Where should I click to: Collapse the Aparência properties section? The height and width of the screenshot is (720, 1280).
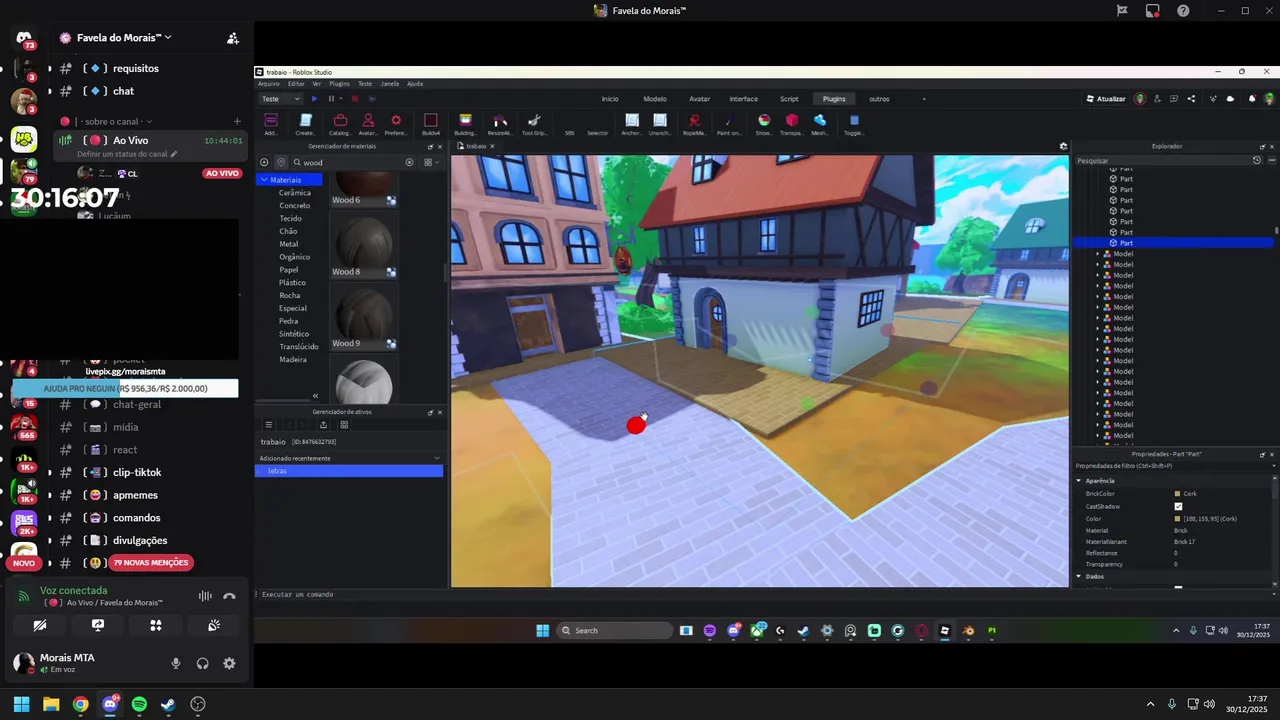pyautogui.click(x=1079, y=481)
